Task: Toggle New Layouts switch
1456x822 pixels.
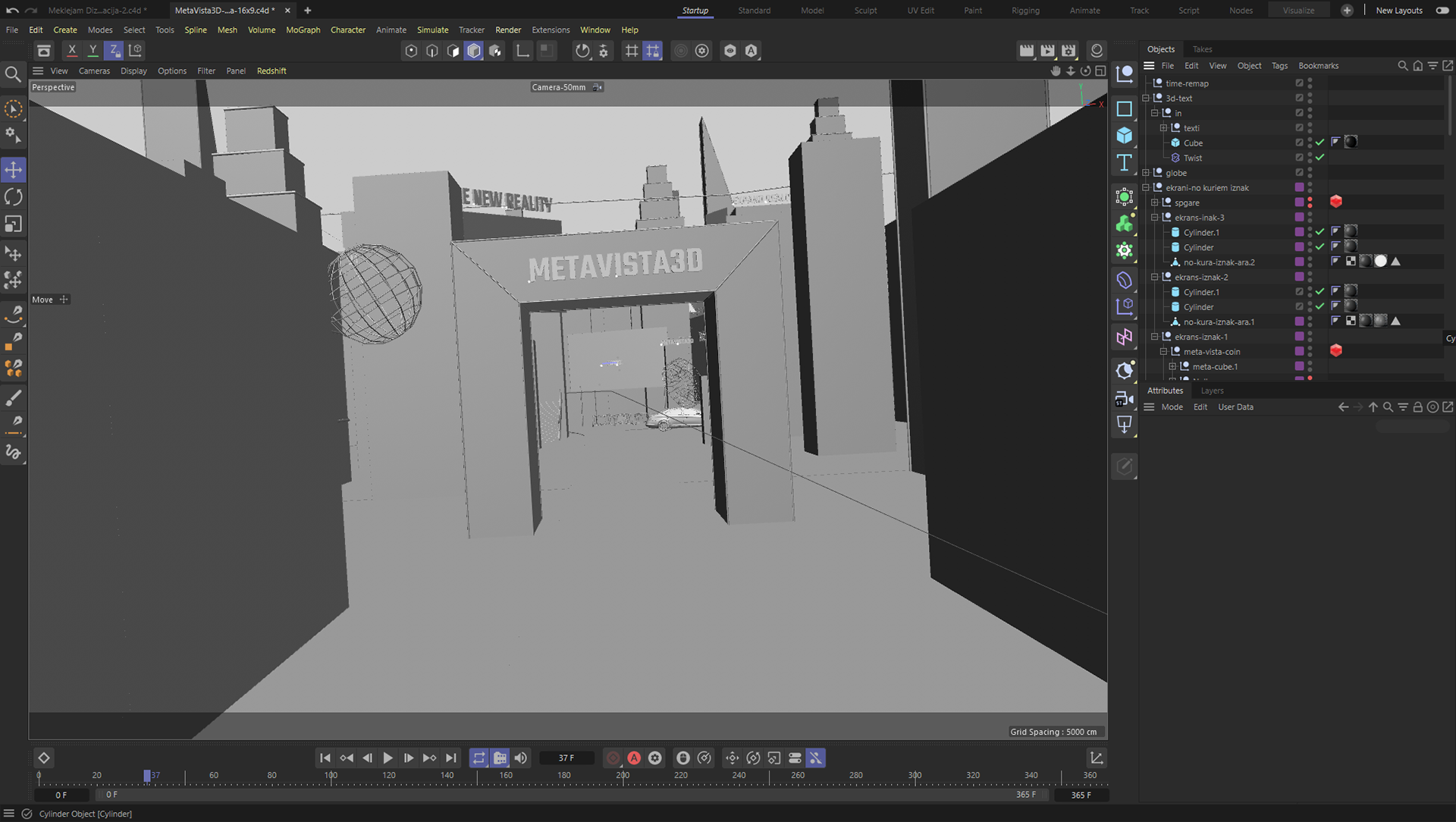Action: (x=1442, y=11)
